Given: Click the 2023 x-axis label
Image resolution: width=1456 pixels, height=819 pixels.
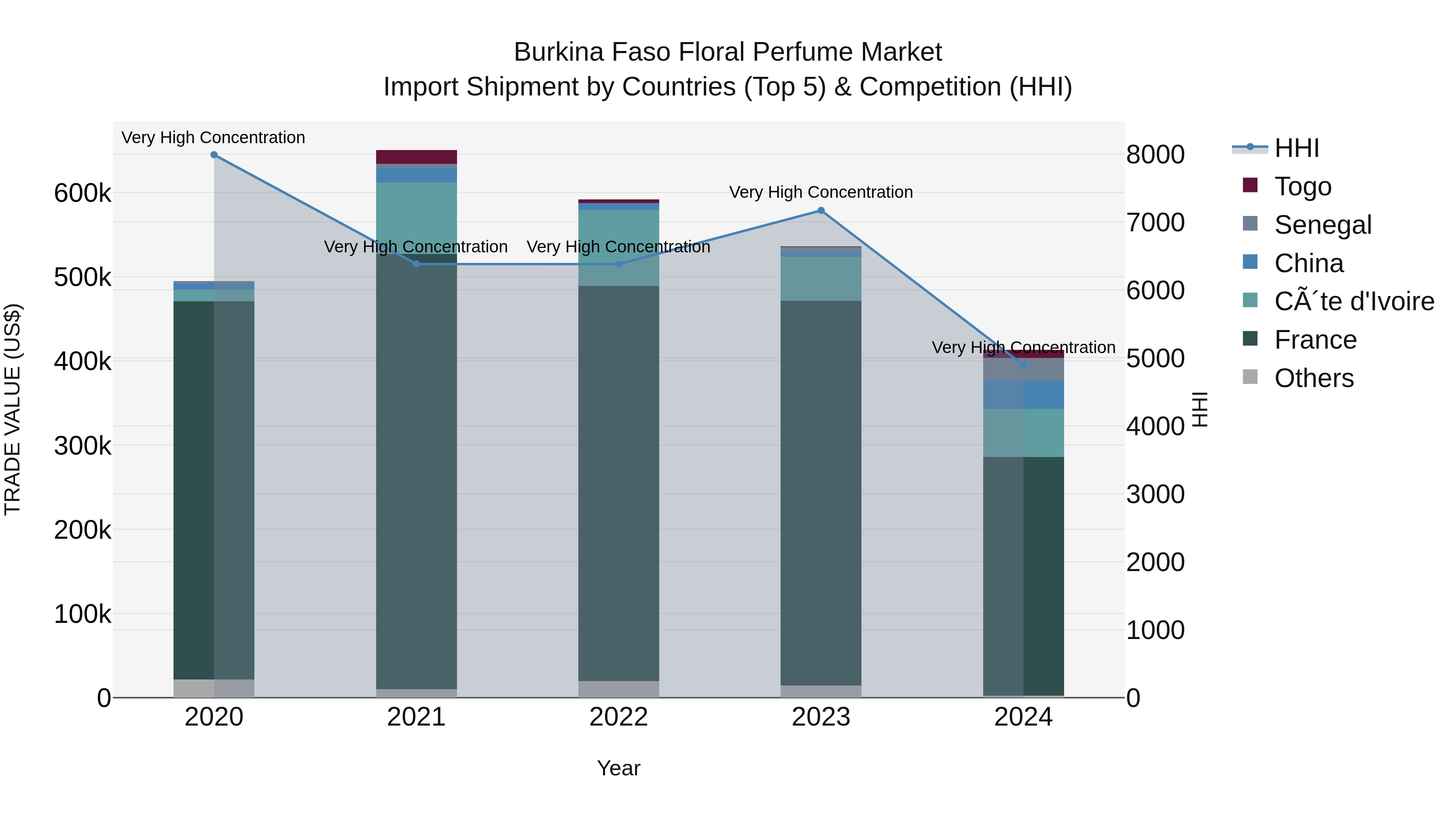Looking at the screenshot, I should (821, 717).
